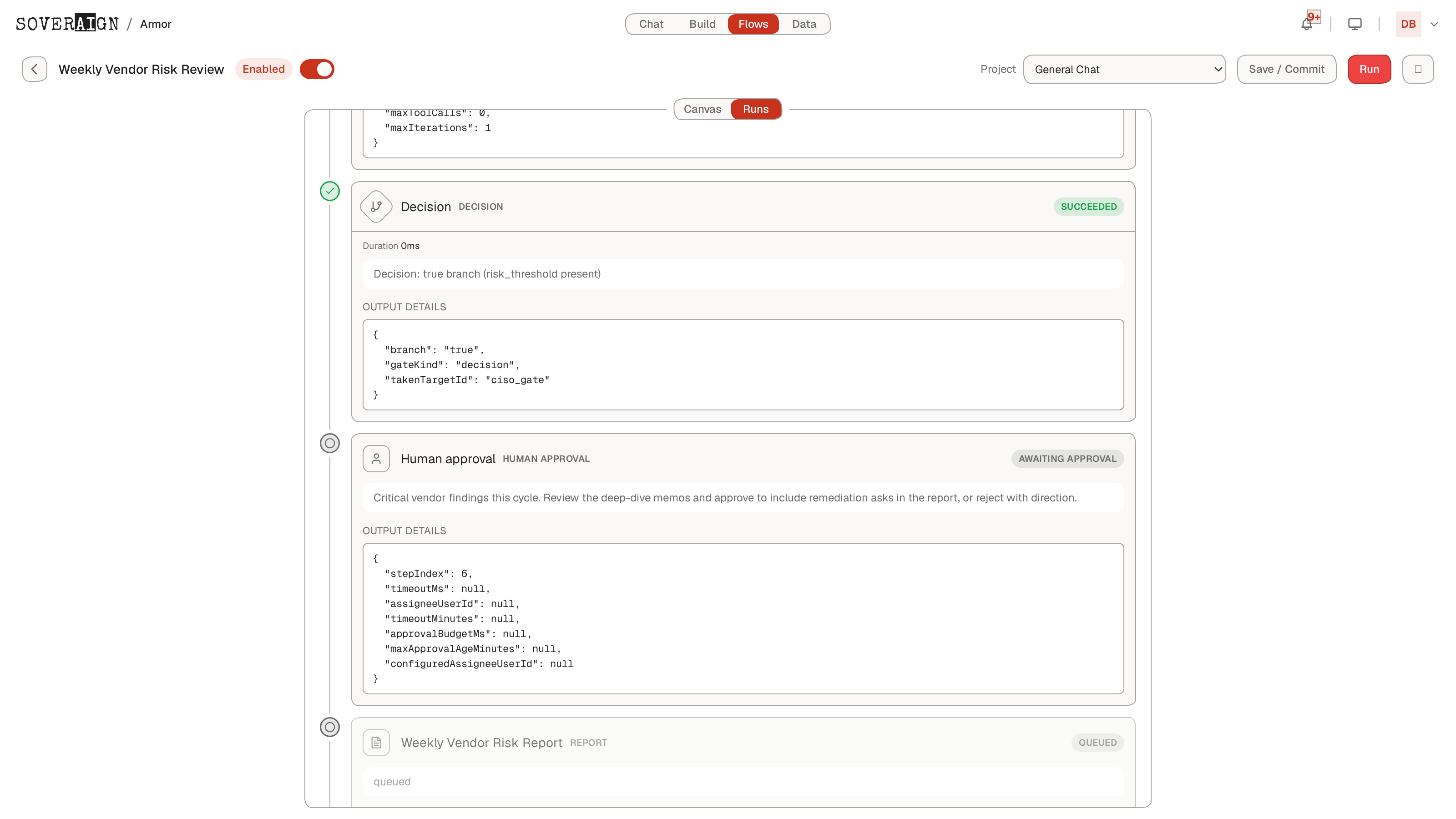
Task: Click the DB user avatar
Action: [1409, 24]
